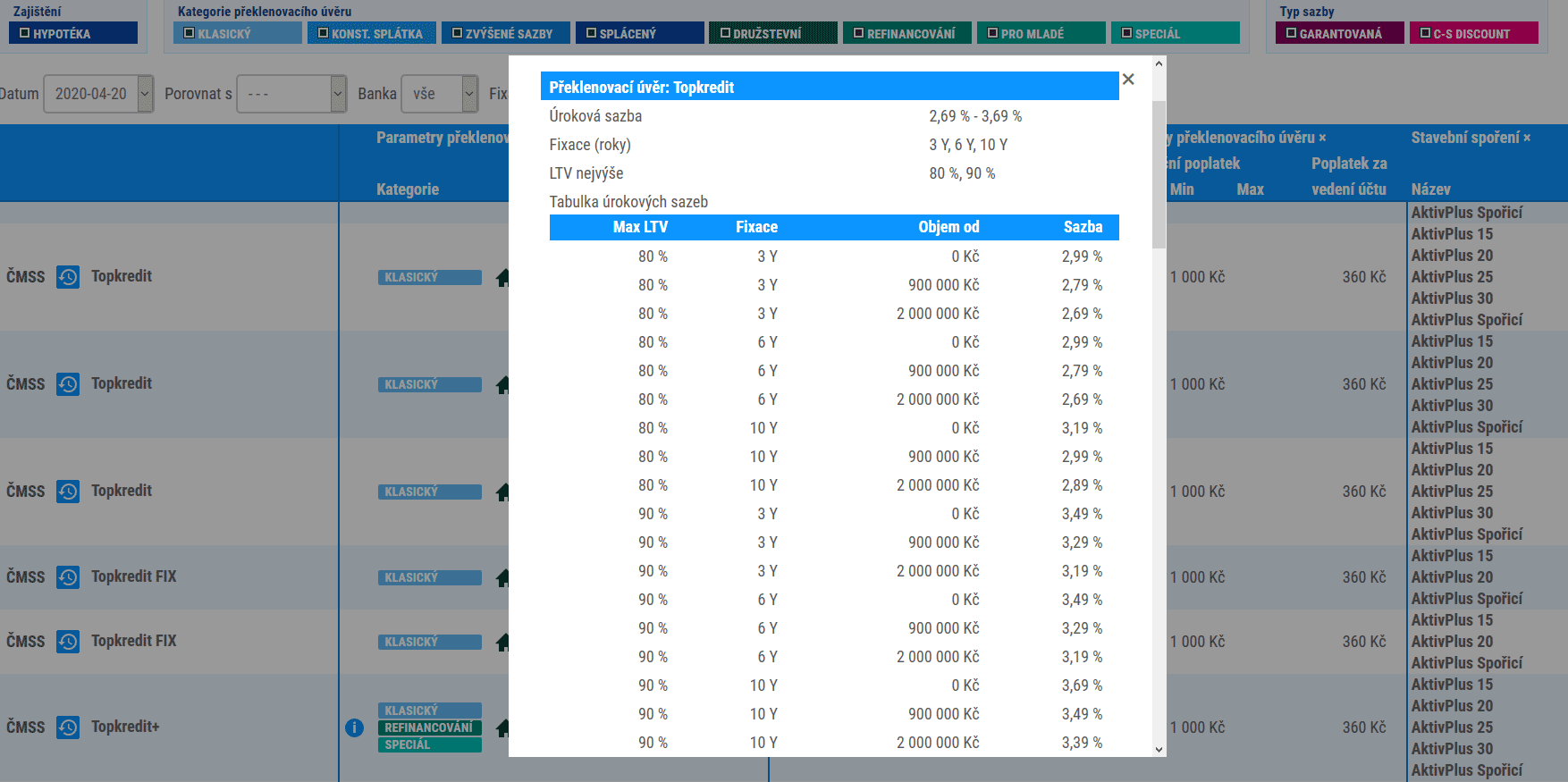Select the first Topkredit FIX product name
1568x782 pixels.
[134, 576]
